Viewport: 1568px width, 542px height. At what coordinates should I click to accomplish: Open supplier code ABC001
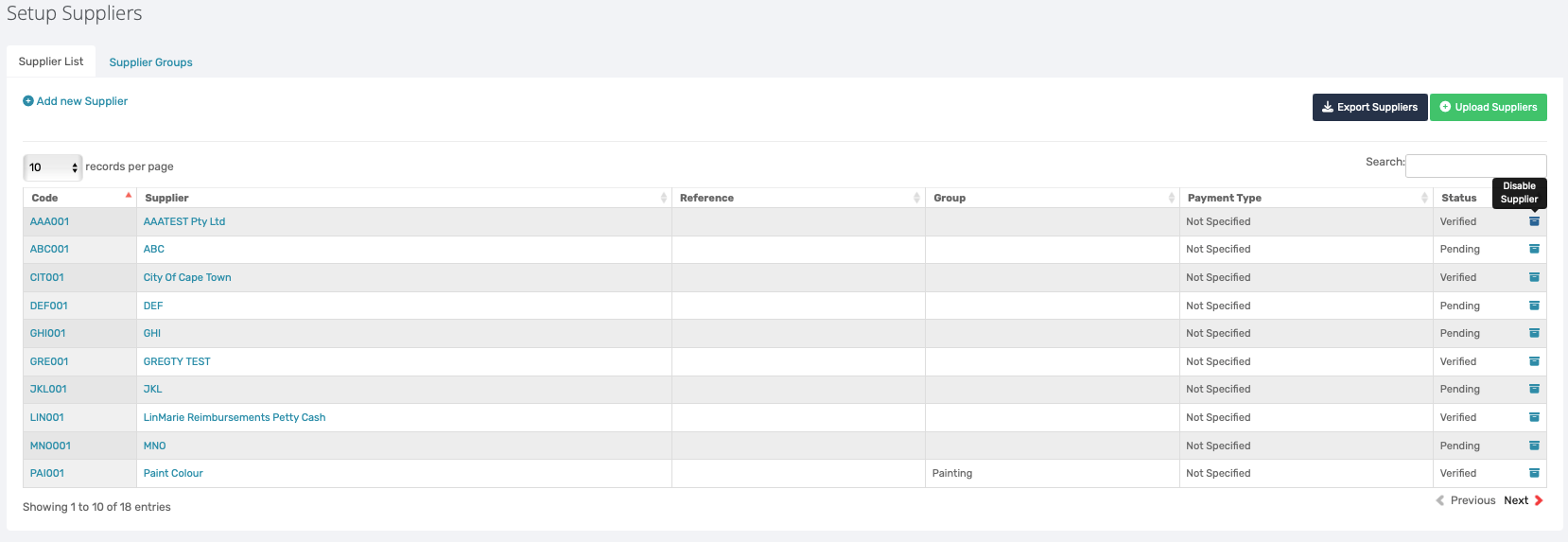[49, 249]
